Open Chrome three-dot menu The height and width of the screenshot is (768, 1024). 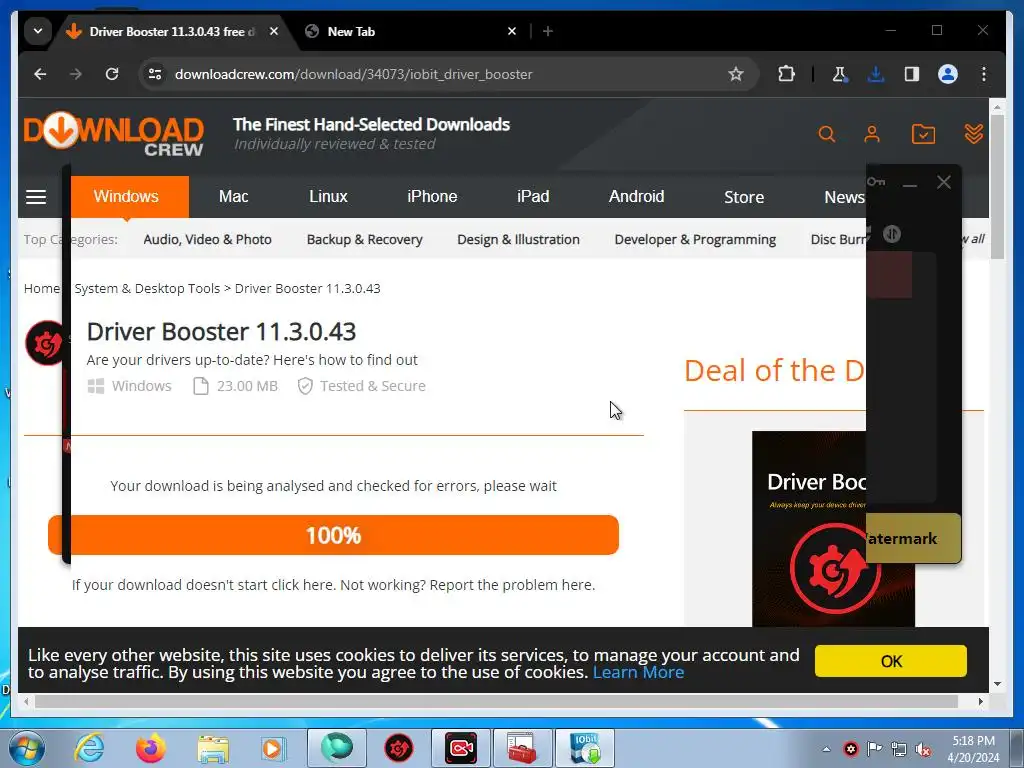984,74
